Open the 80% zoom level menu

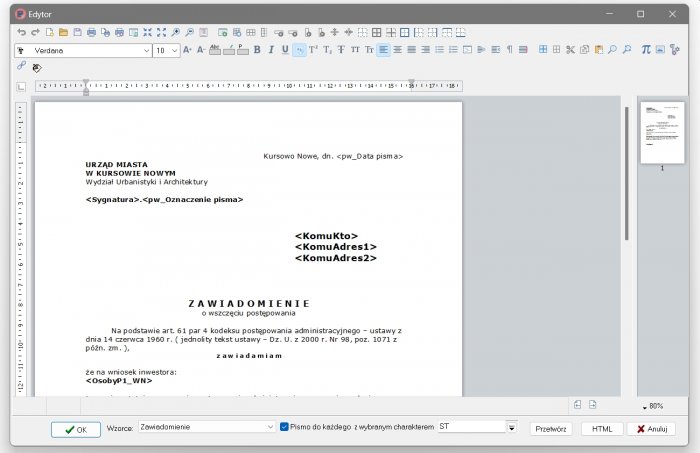652,406
